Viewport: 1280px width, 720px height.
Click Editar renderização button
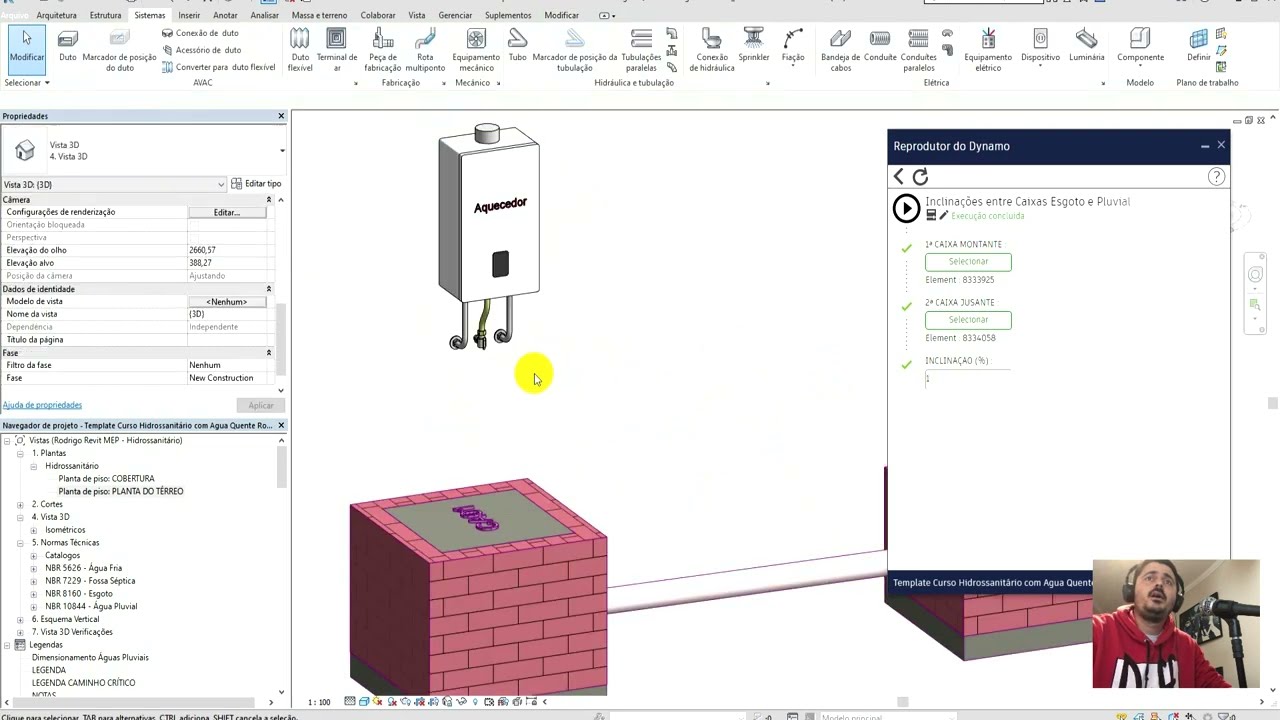(227, 212)
